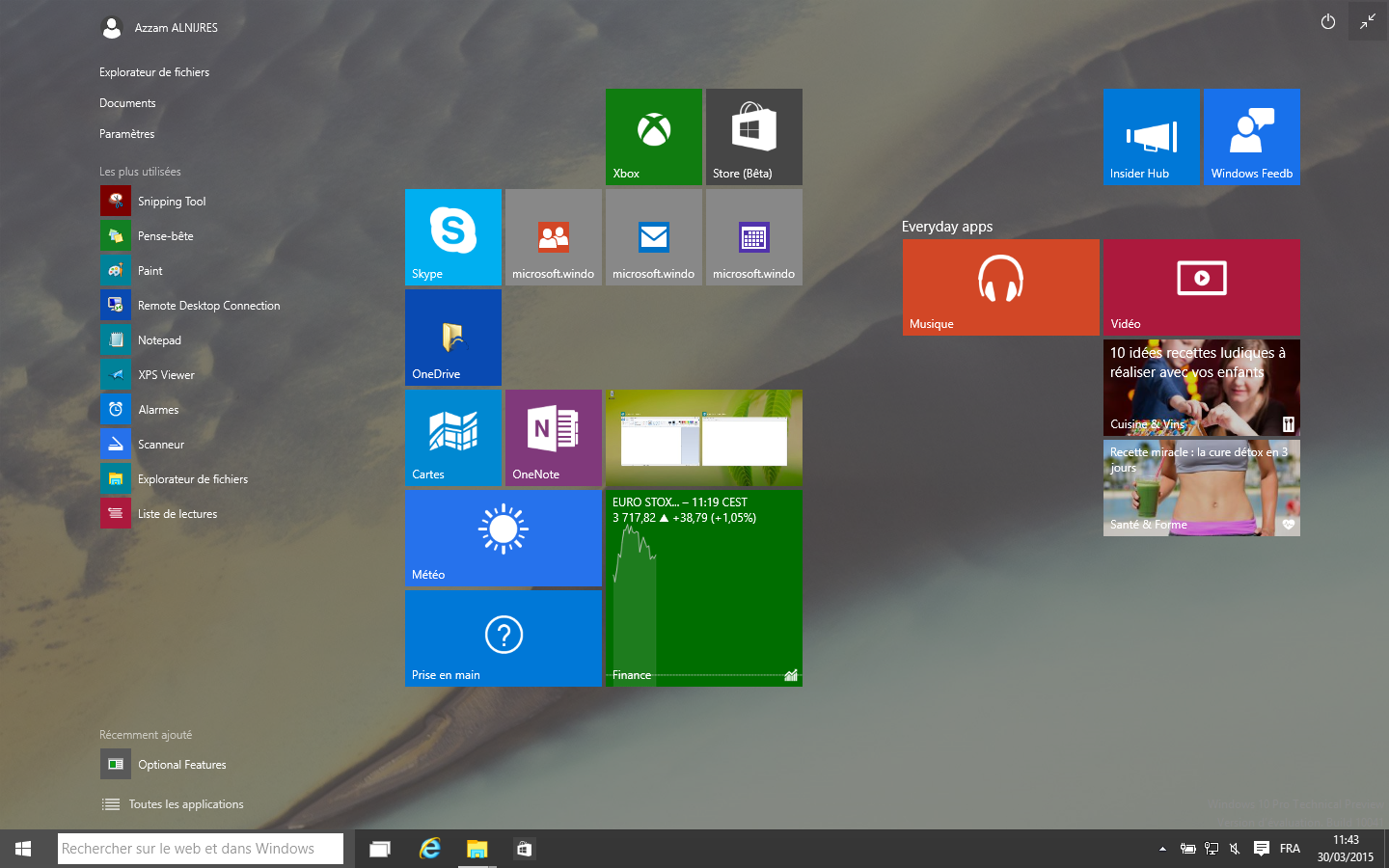Launch the OneNote tile

[554, 438]
